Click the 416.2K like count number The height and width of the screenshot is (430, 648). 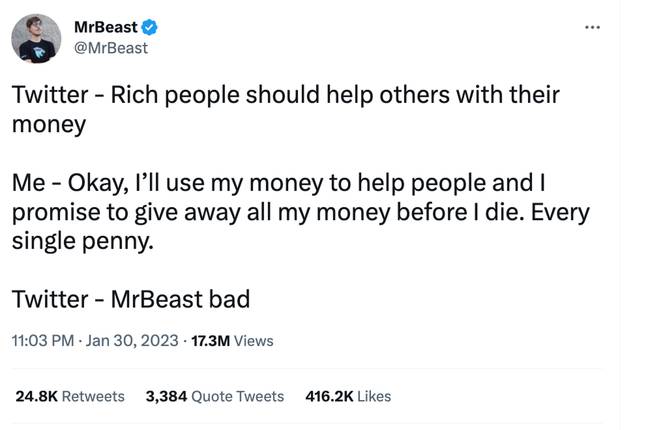(329, 396)
